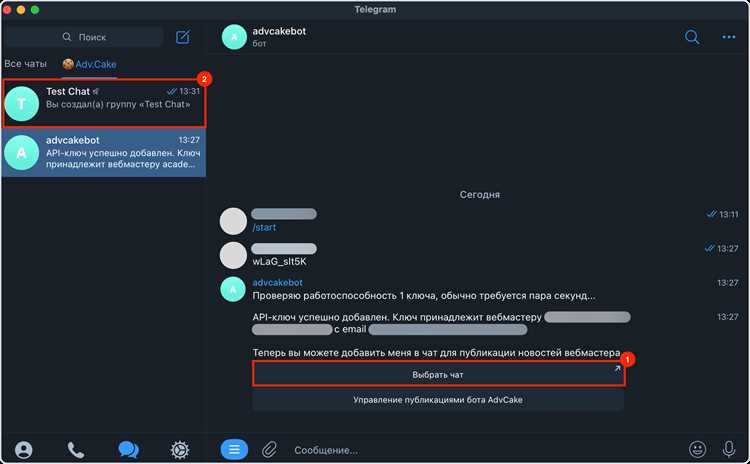The width and height of the screenshot is (750, 464).
Task: Click advcakebot avatar in chat list
Action: click(22, 153)
